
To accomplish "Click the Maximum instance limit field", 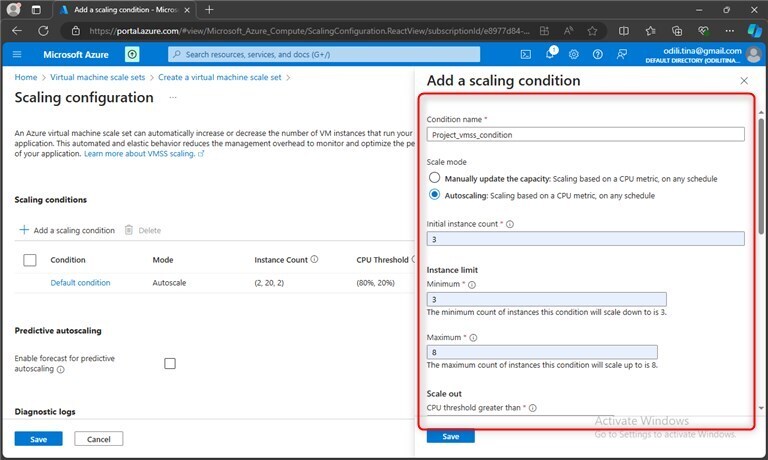I will tap(542, 352).
